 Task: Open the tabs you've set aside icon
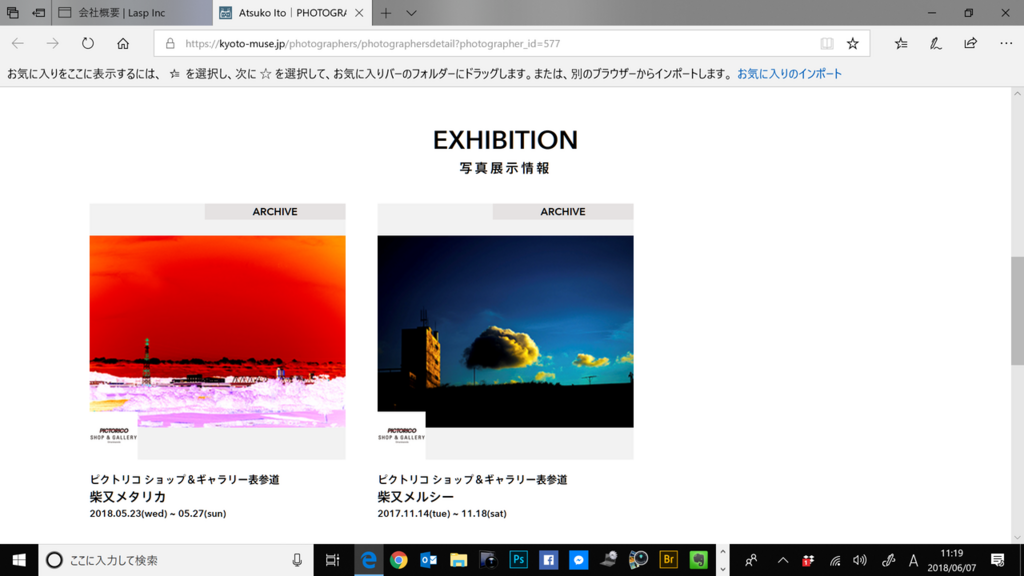coord(12,12)
